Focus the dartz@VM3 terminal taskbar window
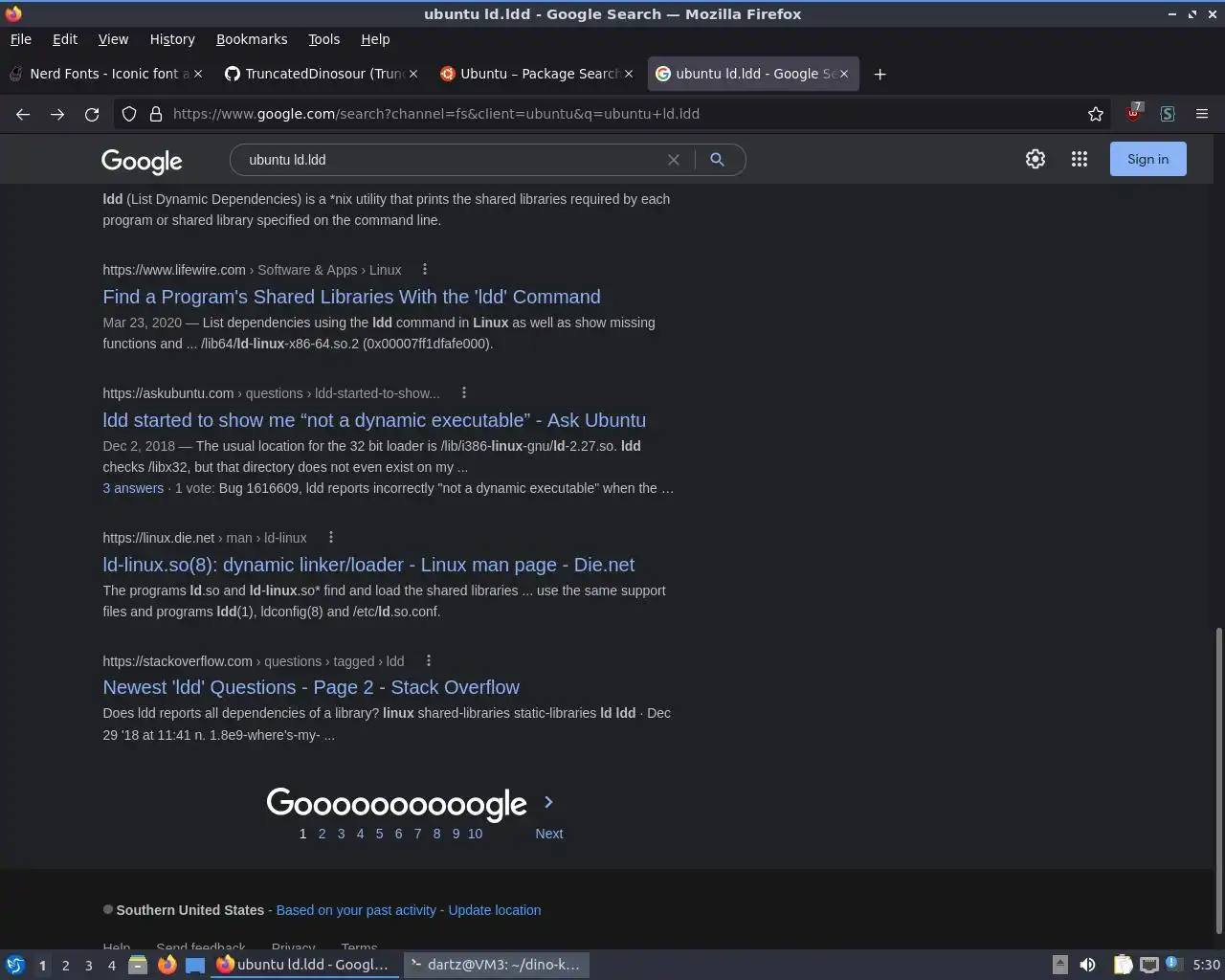 point(496,965)
